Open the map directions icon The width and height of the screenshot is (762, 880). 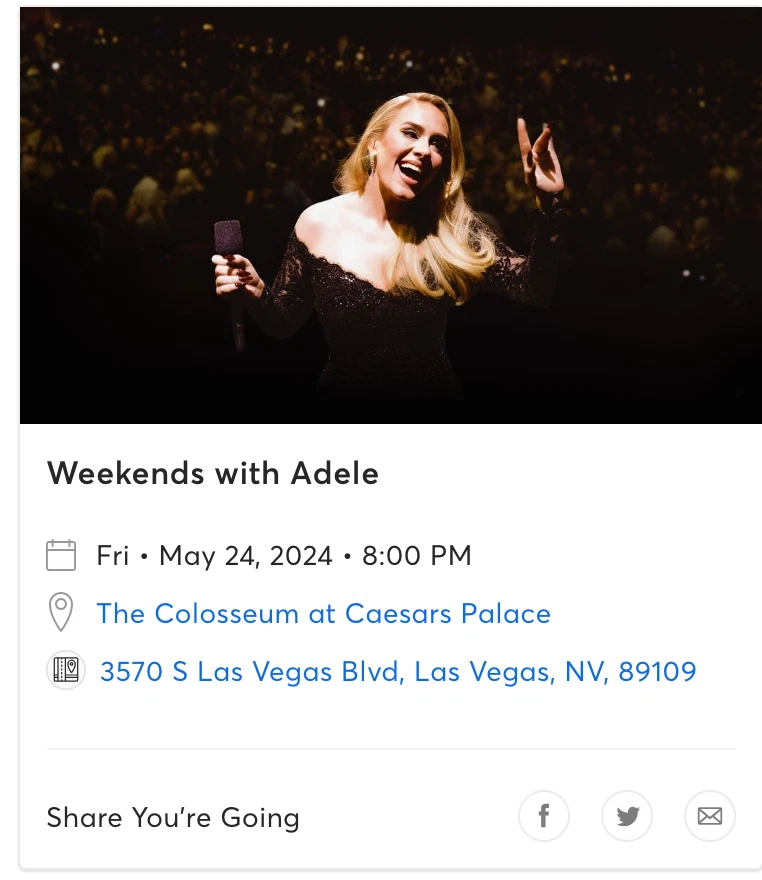(x=66, y=670)
